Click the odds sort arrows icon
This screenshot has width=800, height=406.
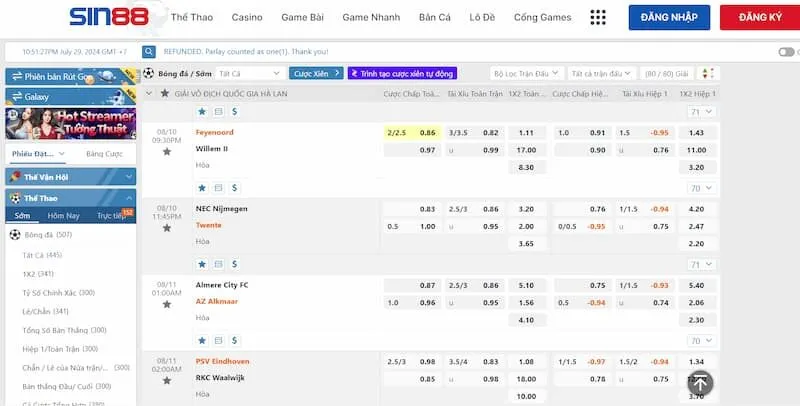click(x=708, y=73)
